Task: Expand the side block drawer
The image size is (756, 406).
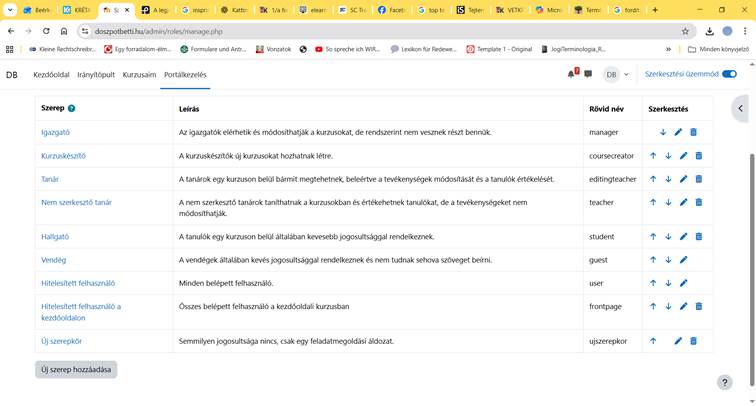Action: pyautogui.click(x=740, y=108)
